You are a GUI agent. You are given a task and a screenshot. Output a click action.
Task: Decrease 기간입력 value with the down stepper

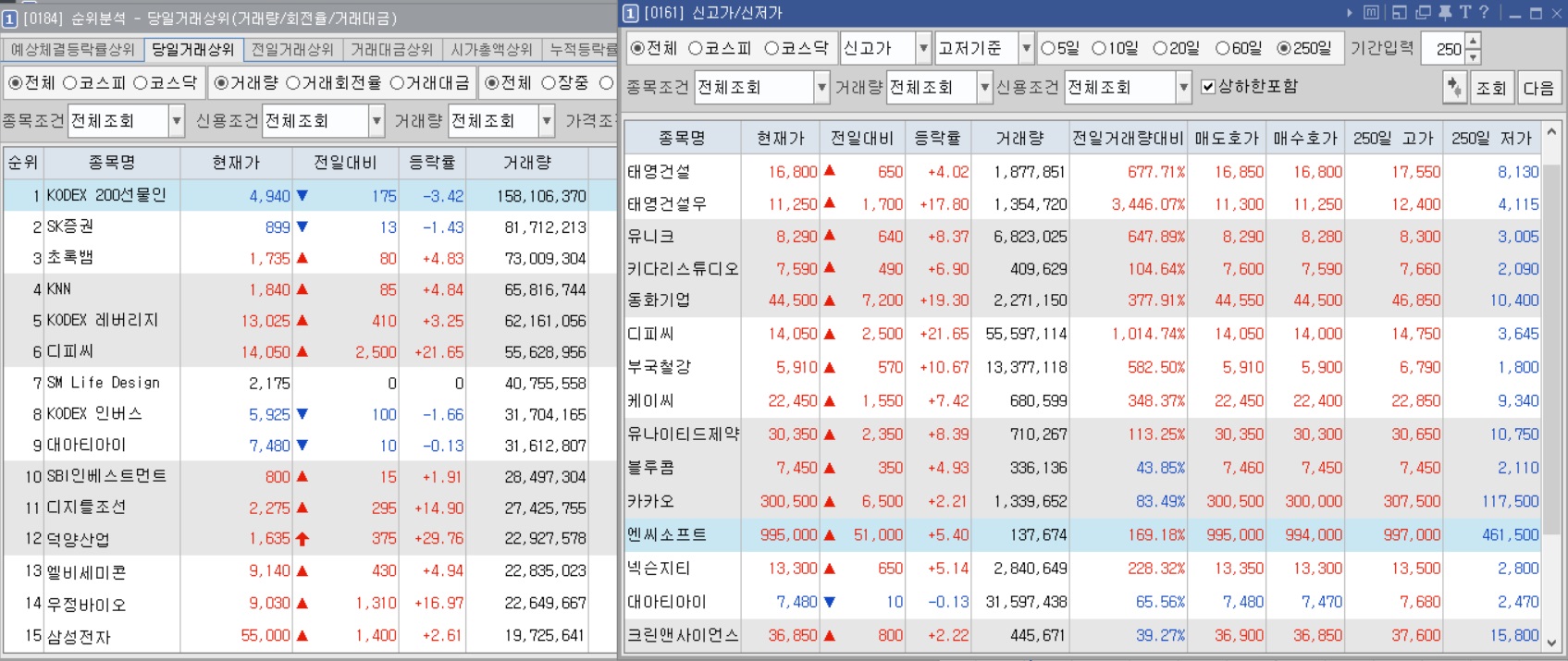point(1473,55)
